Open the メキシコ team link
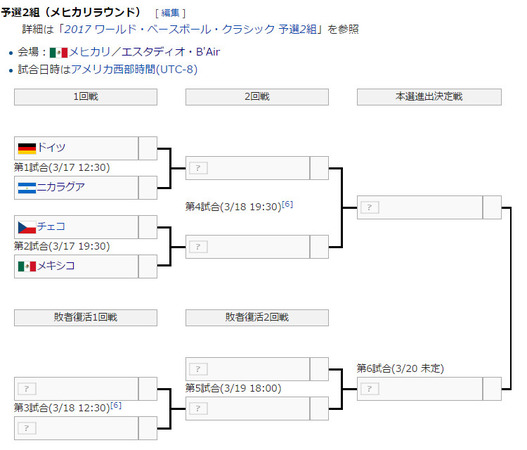This screenshot has width=527, height=450. [x=56, y=266]
